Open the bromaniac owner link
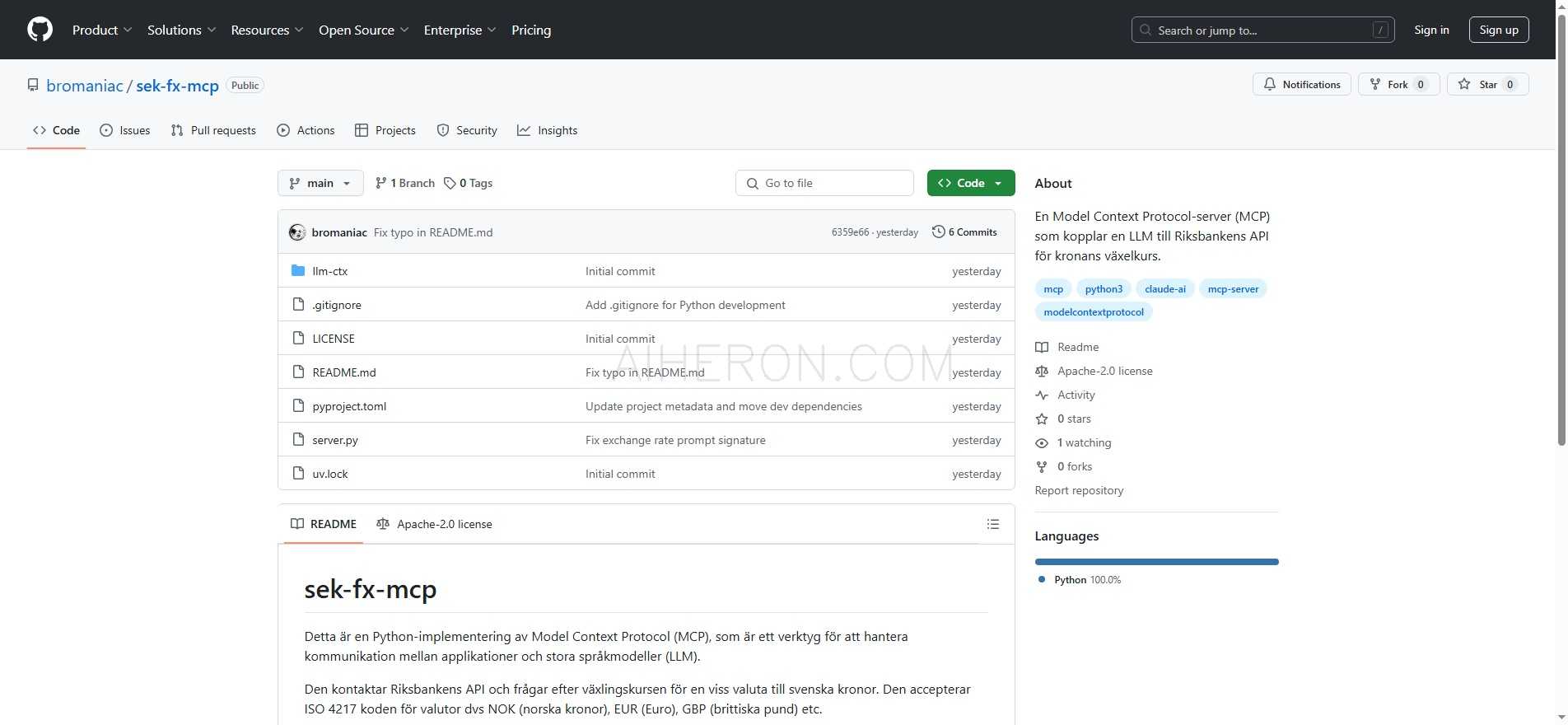This screenshot has height=725, width=1568. [x=85, y=86]
